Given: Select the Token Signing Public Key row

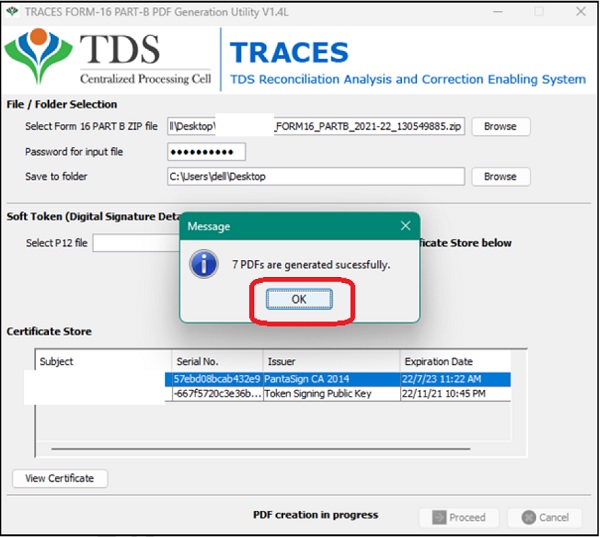Looking at the screenshot, I should (338, 394).
